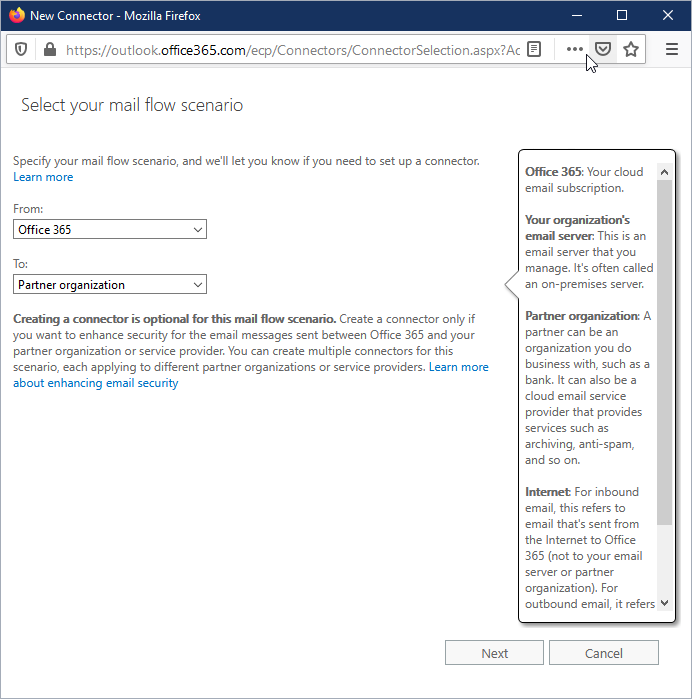Minimize the New Connector window
Image resolution: width=692 pixels, height=699 pixels.
pos(577,16)
